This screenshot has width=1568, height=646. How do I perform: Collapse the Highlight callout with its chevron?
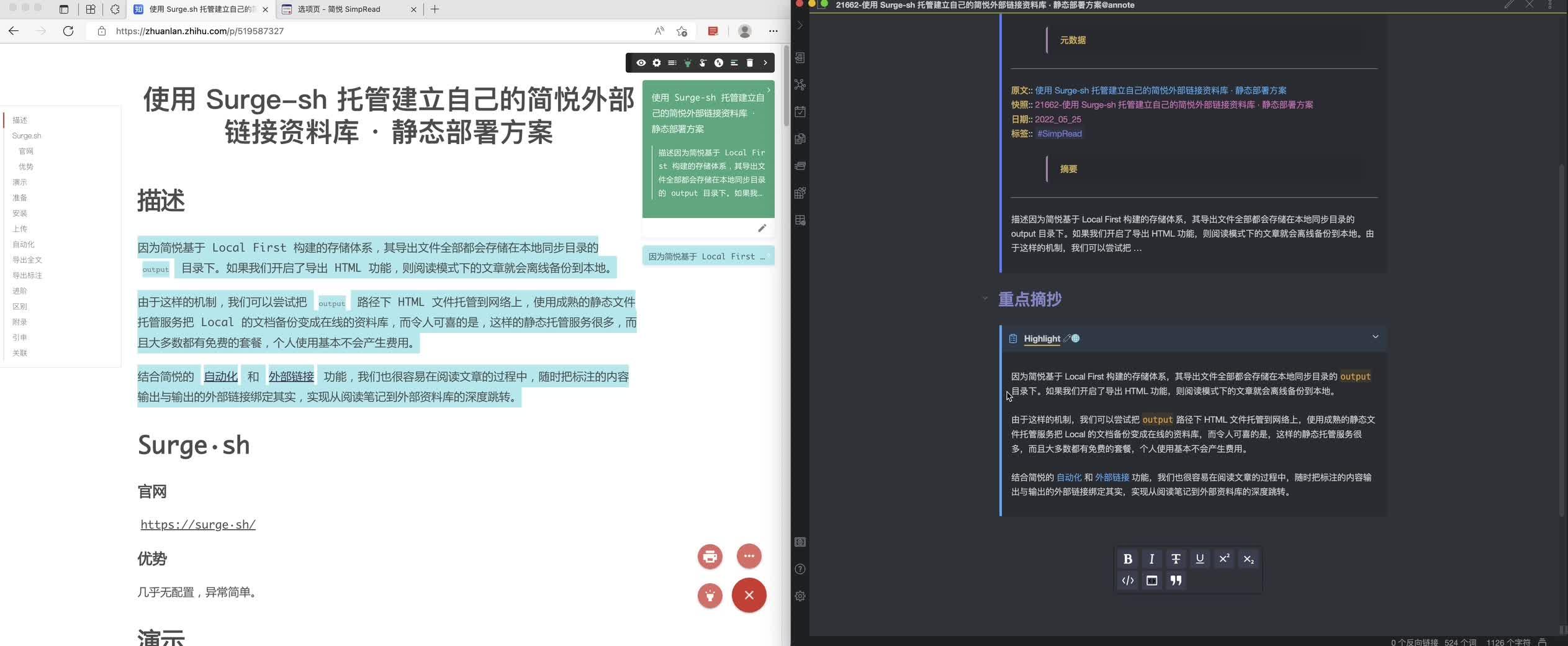(1375, 337)
